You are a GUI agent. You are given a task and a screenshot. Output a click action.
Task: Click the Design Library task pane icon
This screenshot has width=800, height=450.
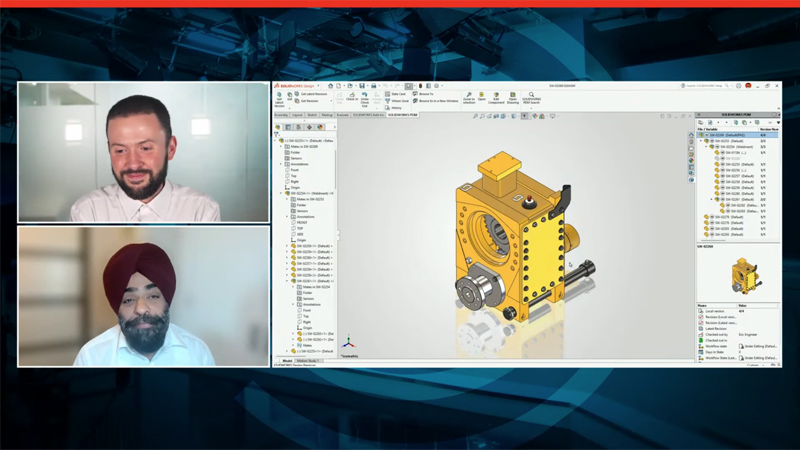[691, 141]
